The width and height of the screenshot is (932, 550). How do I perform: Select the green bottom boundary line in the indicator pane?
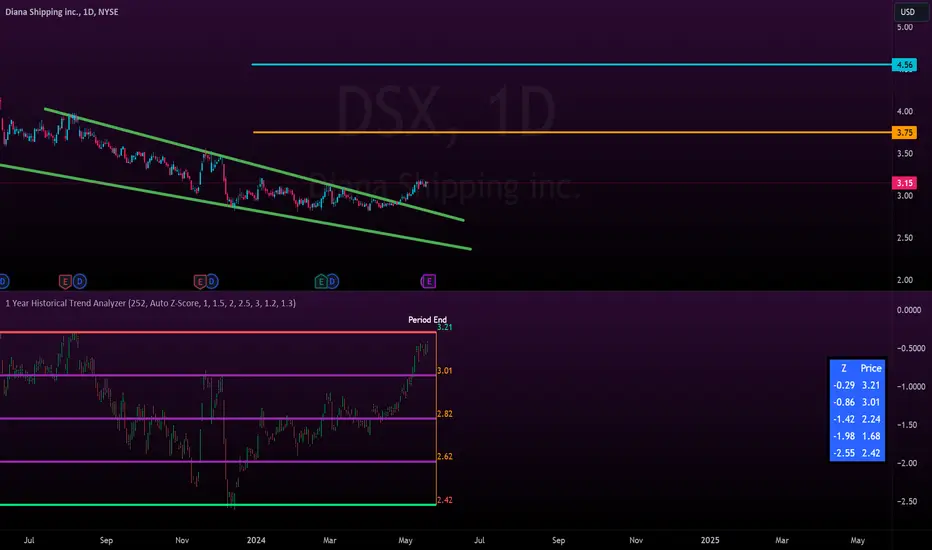tap(218, 505)
